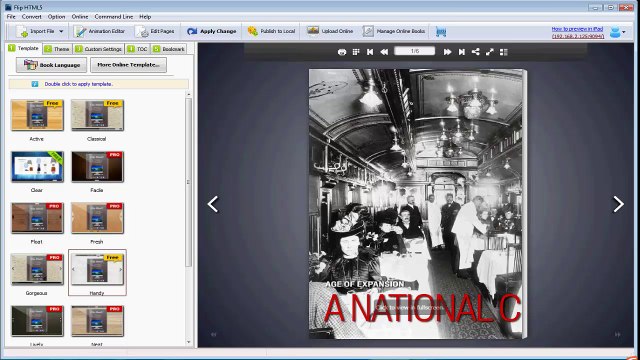Open the Online menu
This screenshot has width=640, height=360.
click(80, 17)
